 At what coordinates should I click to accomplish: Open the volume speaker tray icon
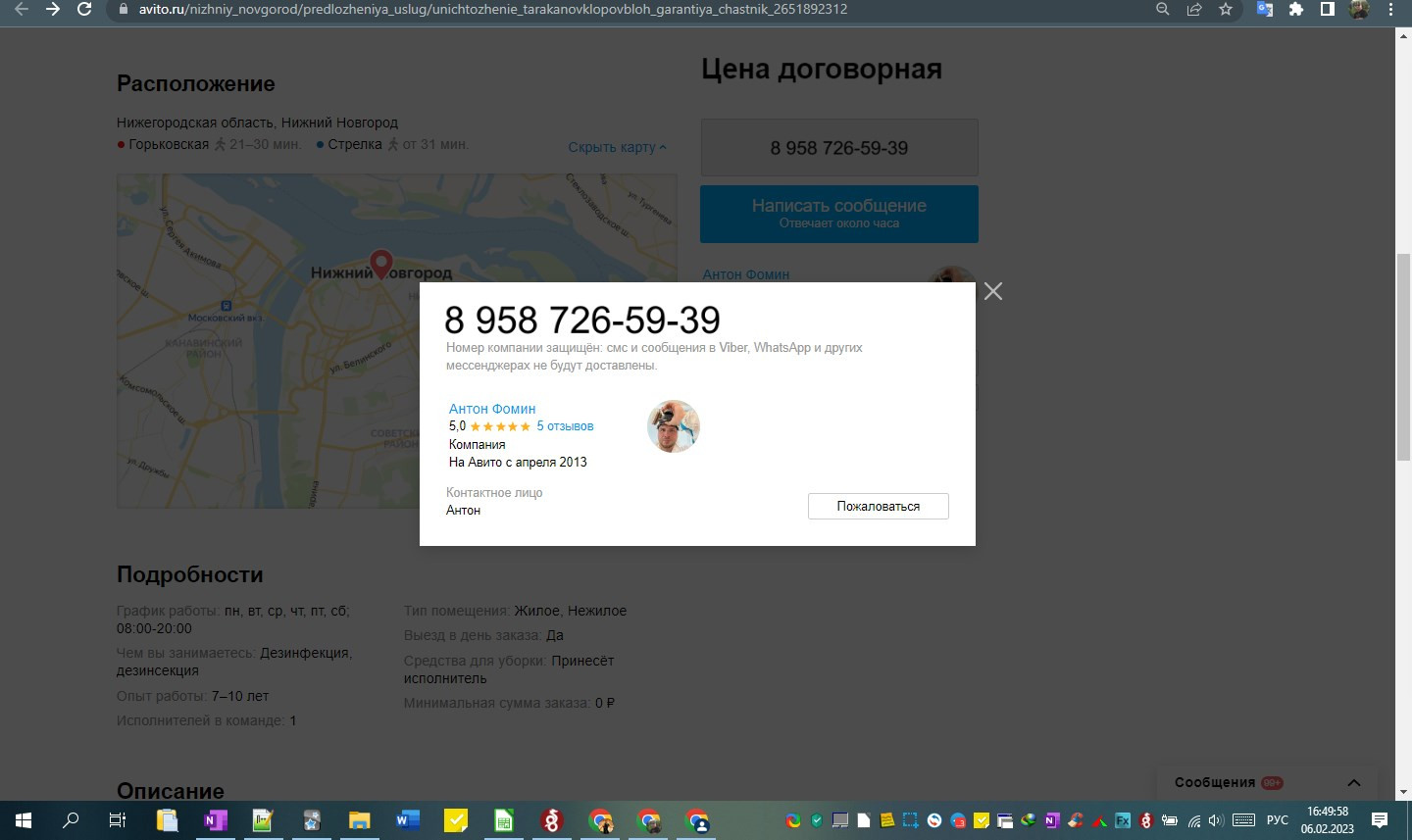[x=1216, y=820]
